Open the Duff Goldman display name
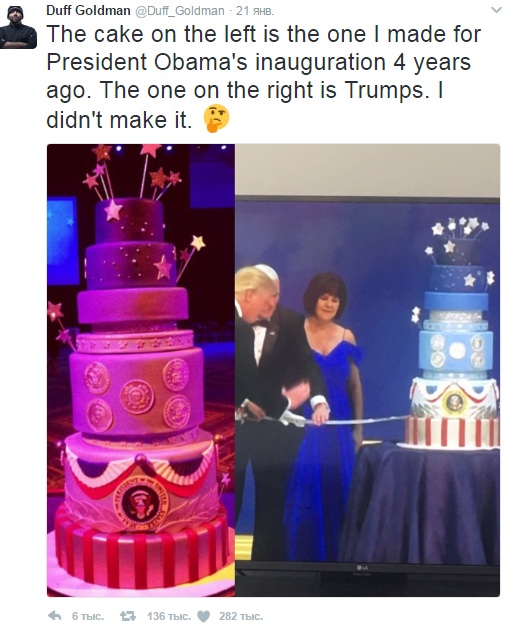Viewport: 506px width, 634px height. point(88,11)
